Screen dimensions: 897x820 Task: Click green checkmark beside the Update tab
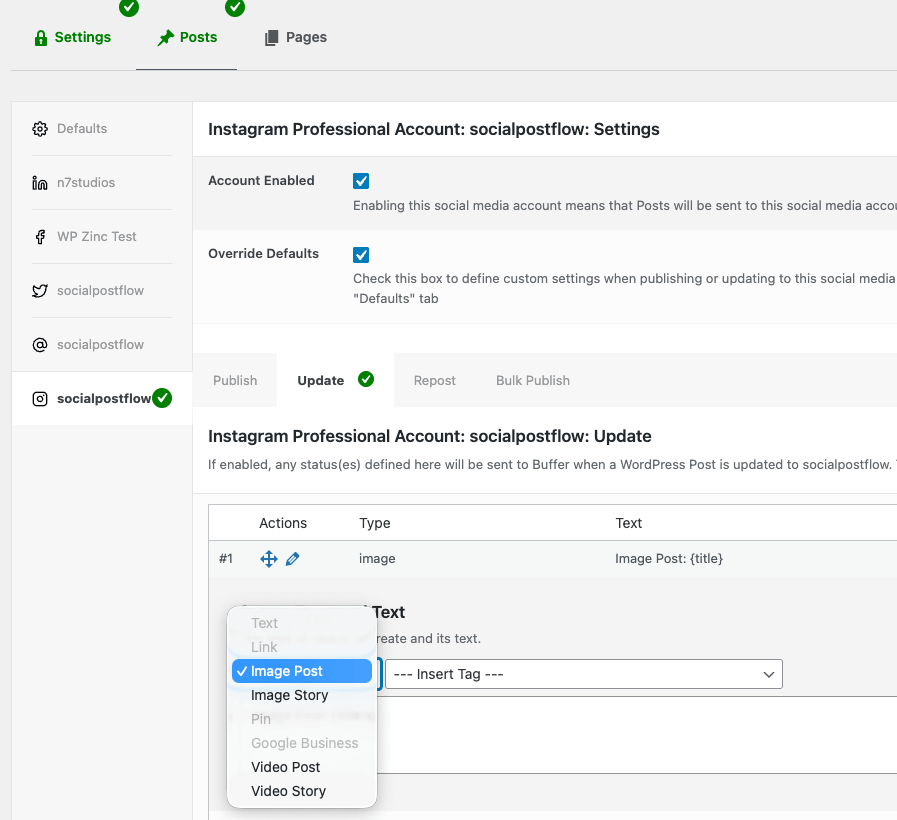[x=366, y=379]
